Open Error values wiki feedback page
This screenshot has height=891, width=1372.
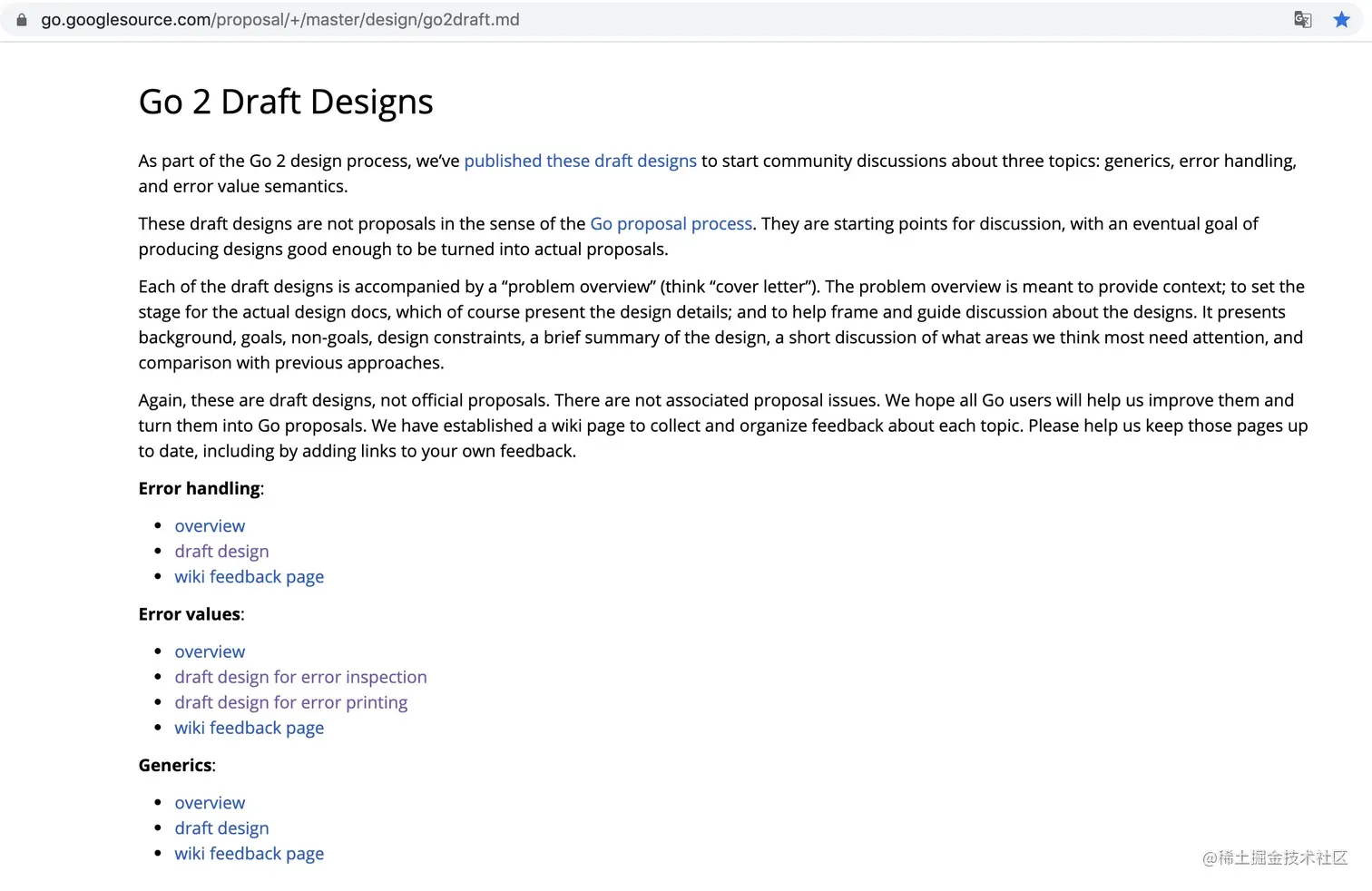click(249, 728)
